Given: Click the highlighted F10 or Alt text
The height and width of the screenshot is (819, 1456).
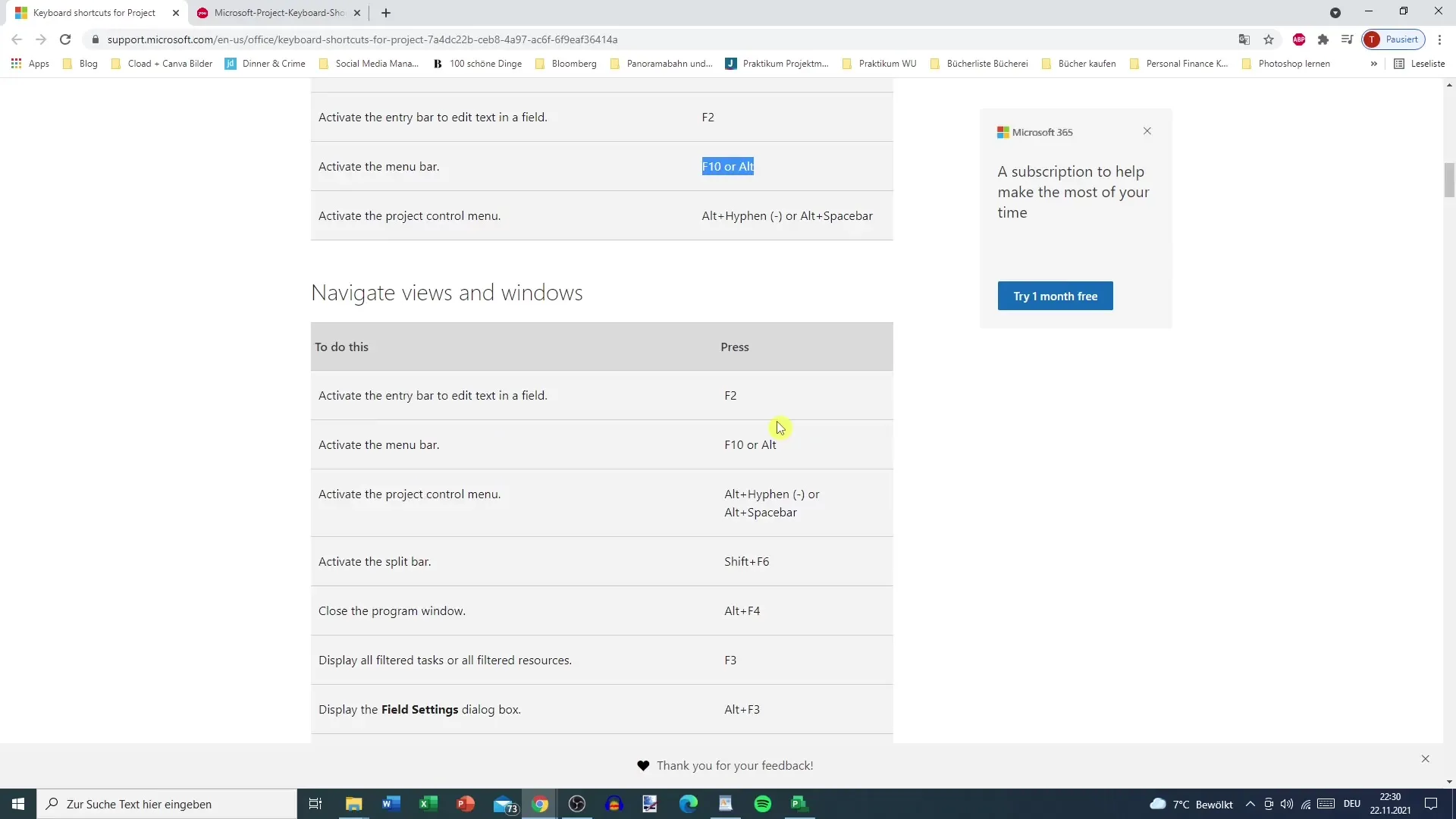Looking at the screenshot, I should 728,166.
